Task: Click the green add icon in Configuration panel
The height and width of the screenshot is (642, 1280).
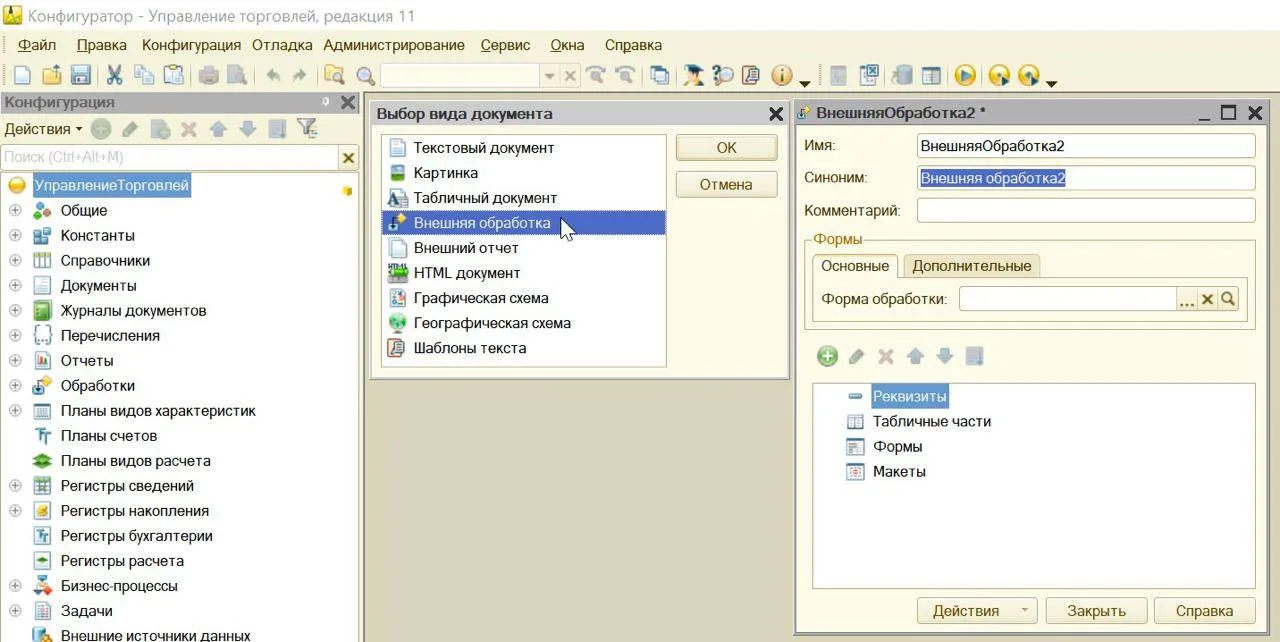Action: click(100, 129)
